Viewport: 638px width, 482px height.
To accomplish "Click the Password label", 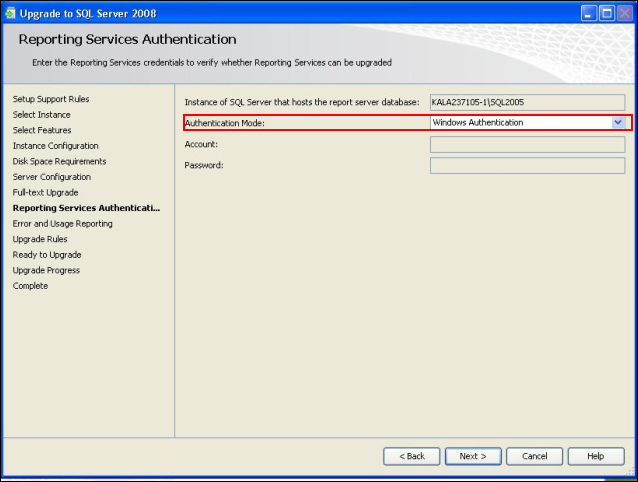I will click(x=204, y=166).
